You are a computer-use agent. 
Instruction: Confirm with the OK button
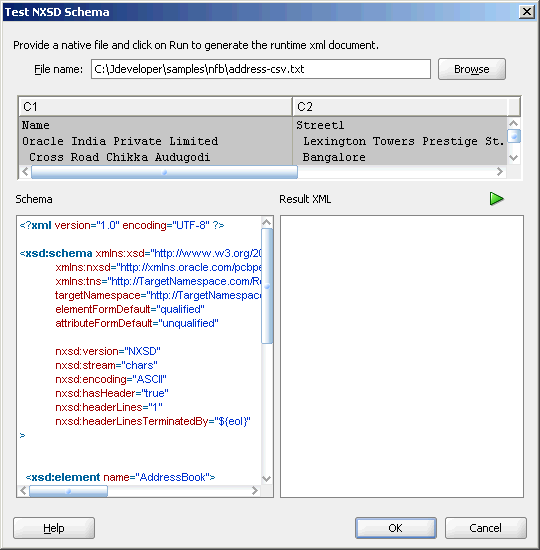(x=395, y=528)
